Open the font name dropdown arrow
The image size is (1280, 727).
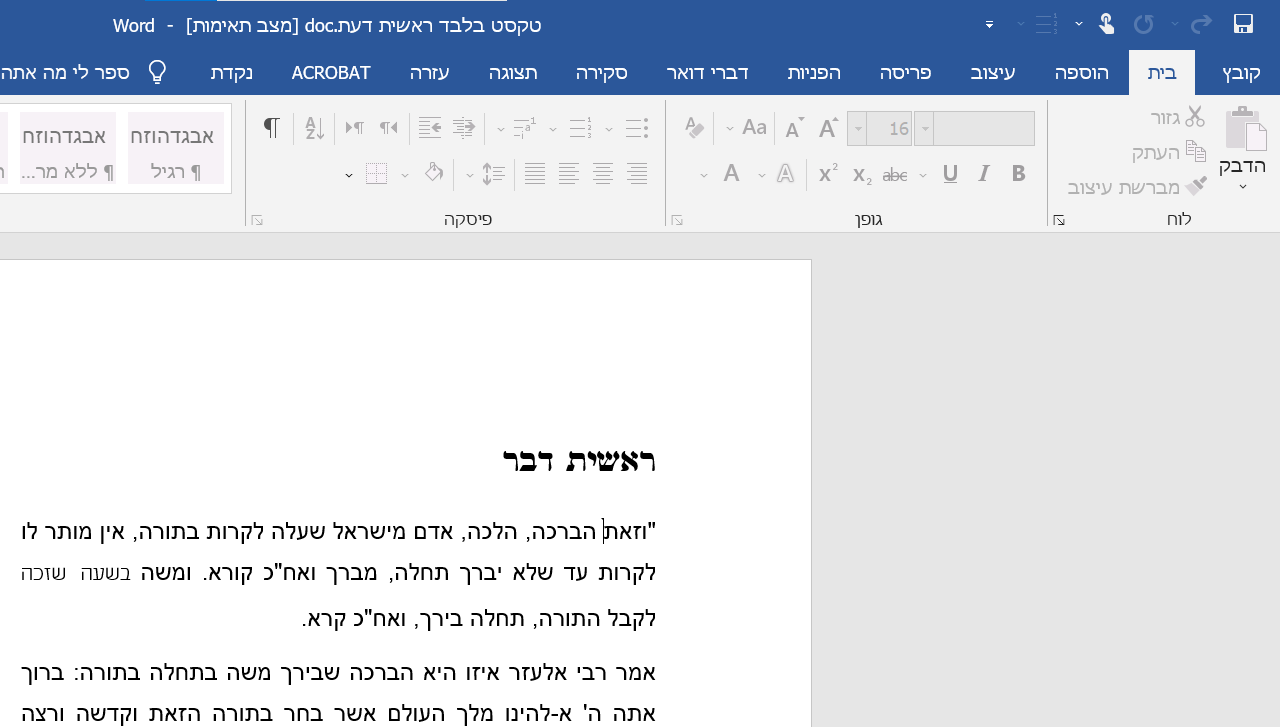(924, 129)
